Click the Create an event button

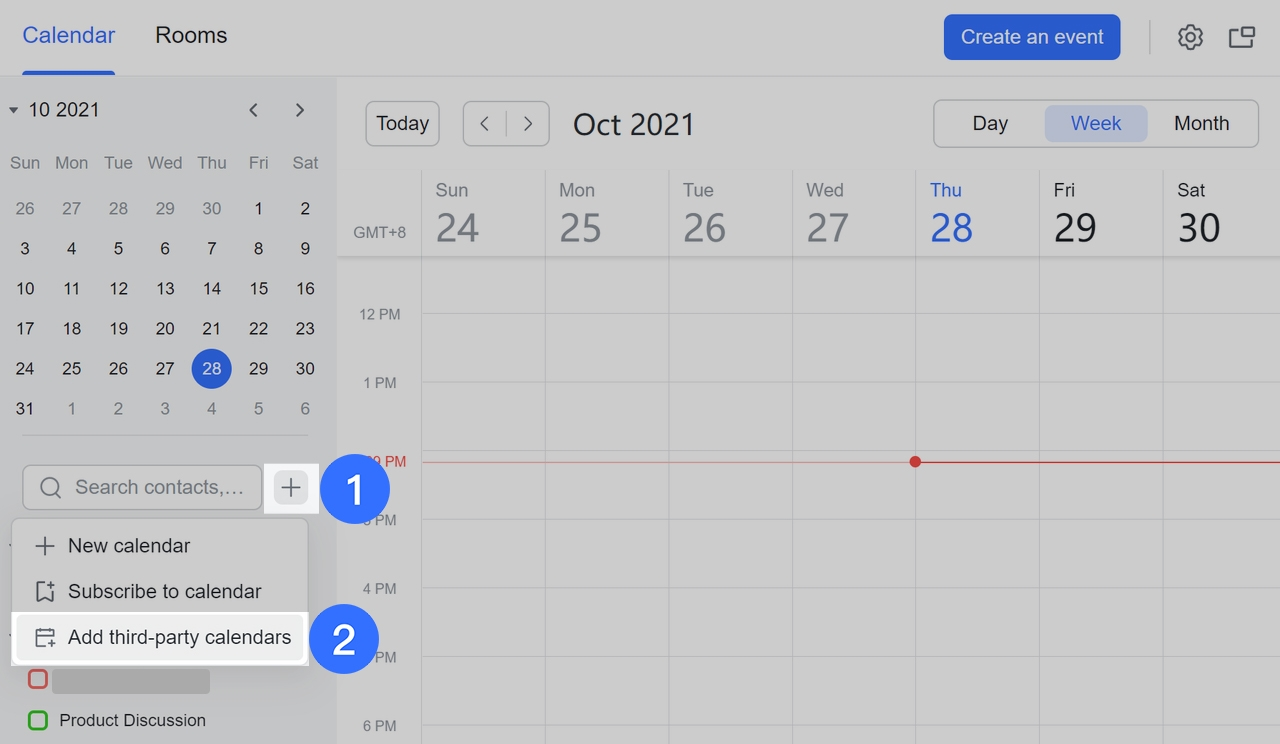click(1032, 37)
